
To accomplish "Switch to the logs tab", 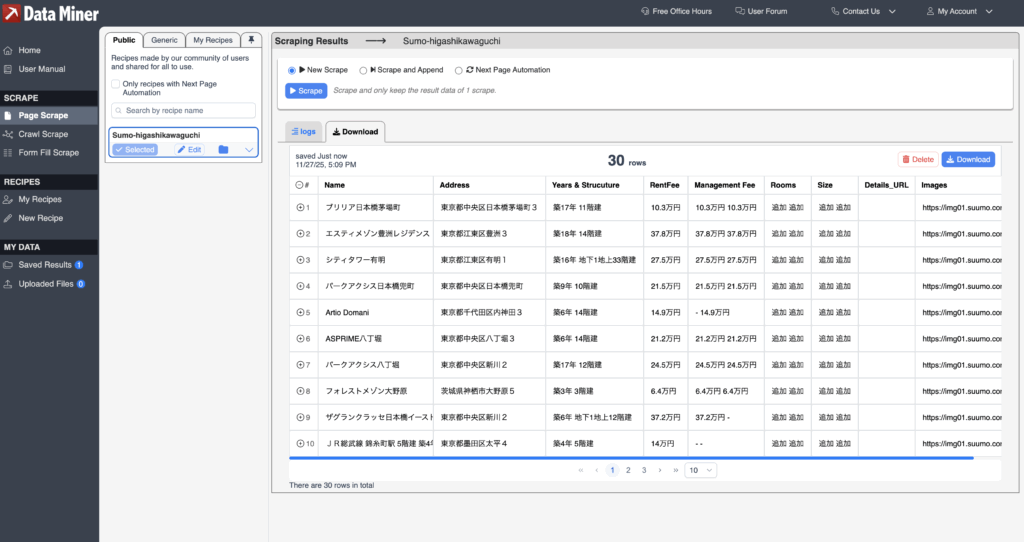I will 303,131.
